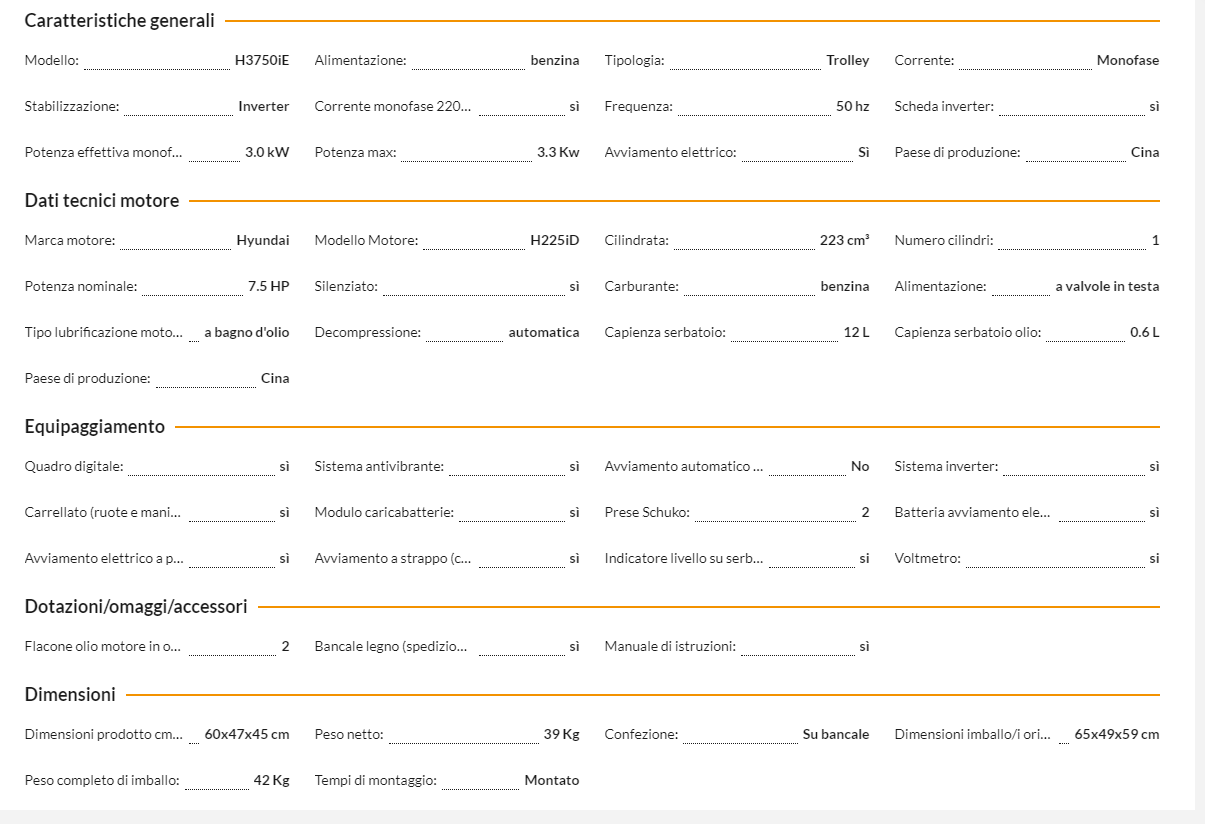This screenshot has height=824, width=1205.
Task: Select the Hyundai engine brand value
Action: click(x=263, y=240)
